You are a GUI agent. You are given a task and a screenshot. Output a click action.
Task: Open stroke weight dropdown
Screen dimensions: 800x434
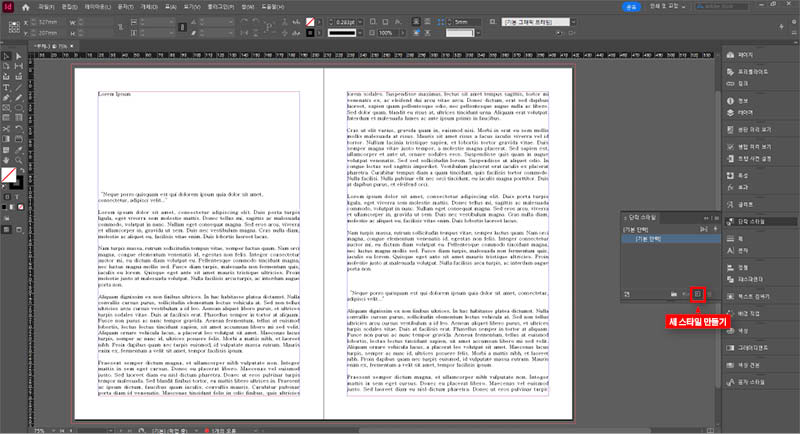[x=360, y=22]
